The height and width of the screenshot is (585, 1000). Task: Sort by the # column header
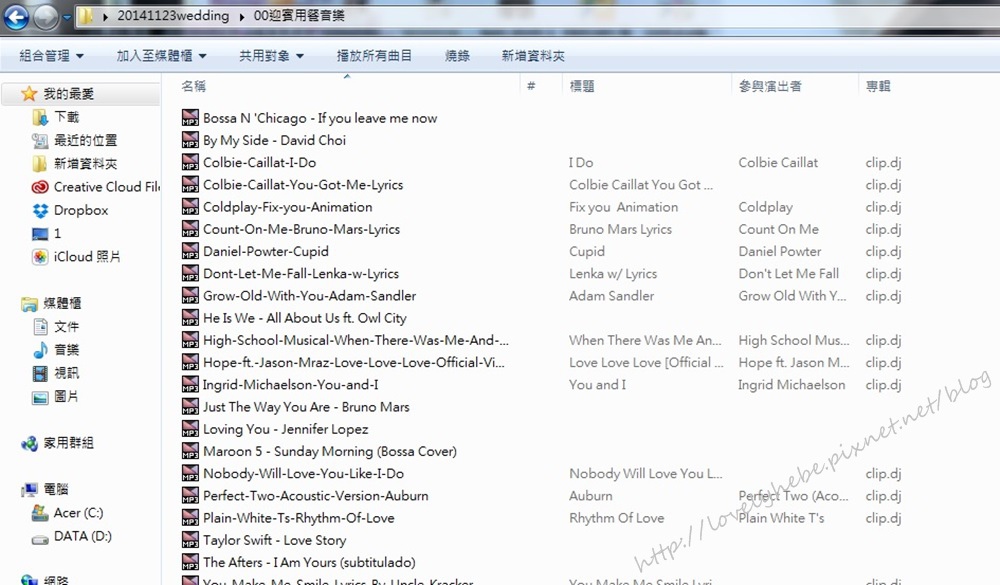pos(531,86)
